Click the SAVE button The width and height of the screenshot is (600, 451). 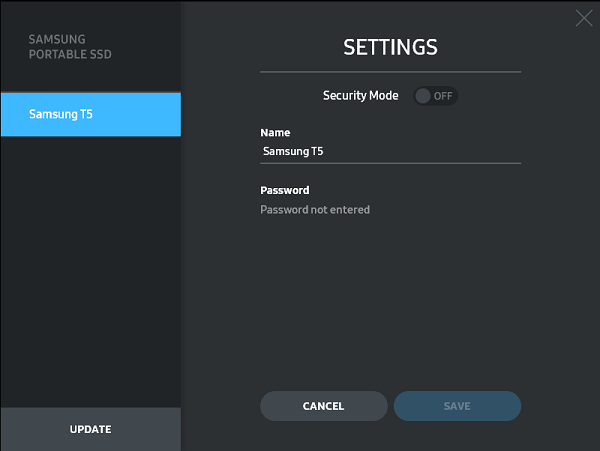click(x=457, y=406)
